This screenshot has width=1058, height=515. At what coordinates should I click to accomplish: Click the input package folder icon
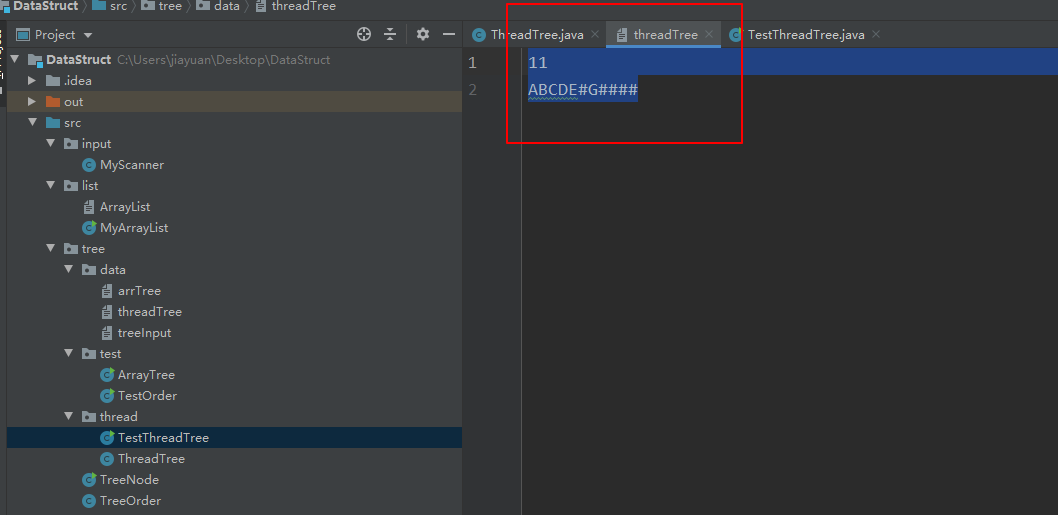[71, 144]
